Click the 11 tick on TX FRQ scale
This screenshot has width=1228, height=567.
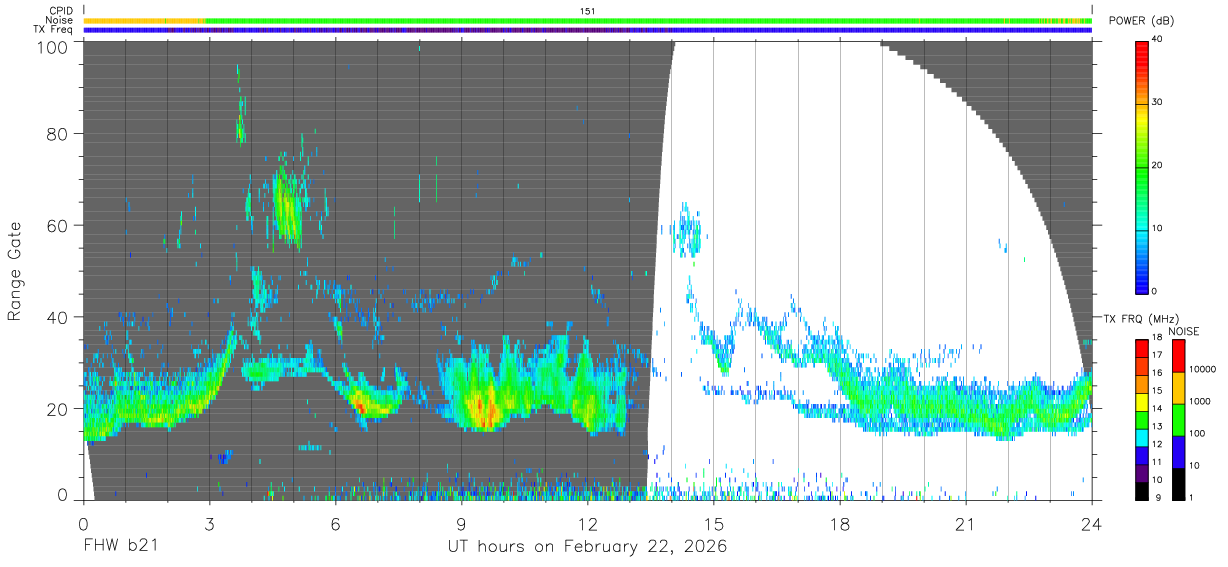click(x=1156, y=462)
